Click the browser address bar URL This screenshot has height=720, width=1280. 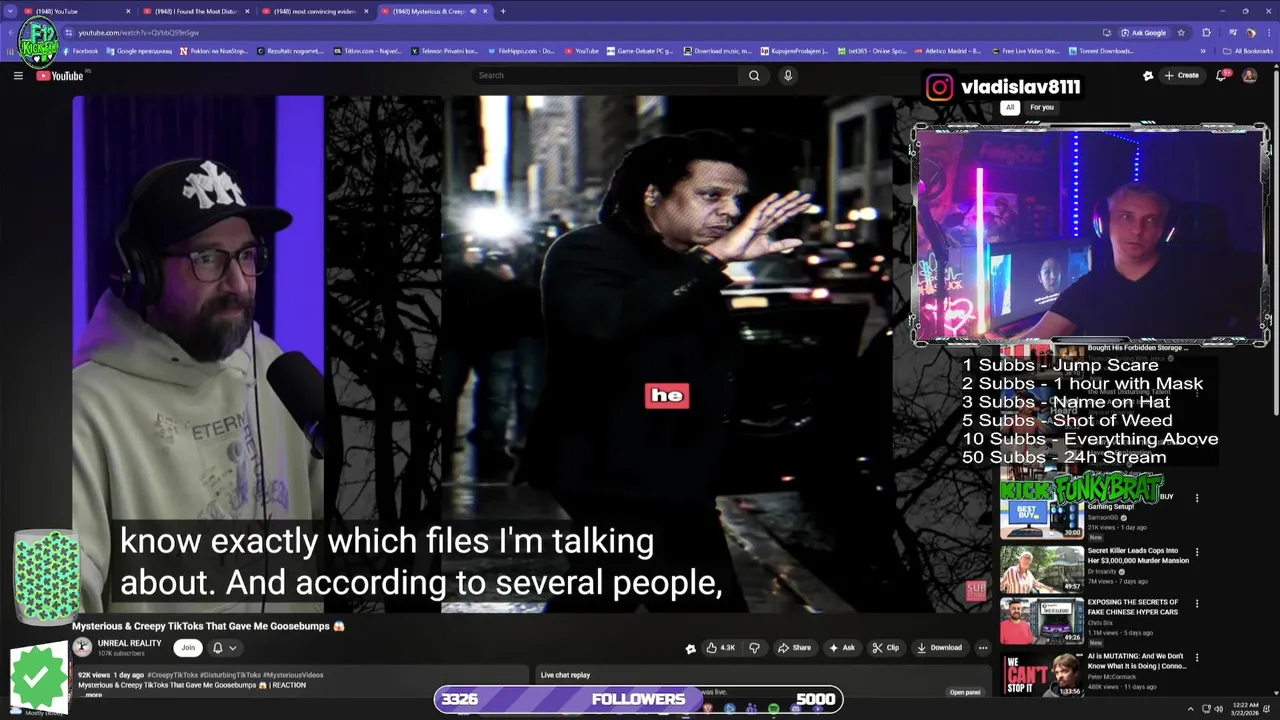(x=139, y=32)
